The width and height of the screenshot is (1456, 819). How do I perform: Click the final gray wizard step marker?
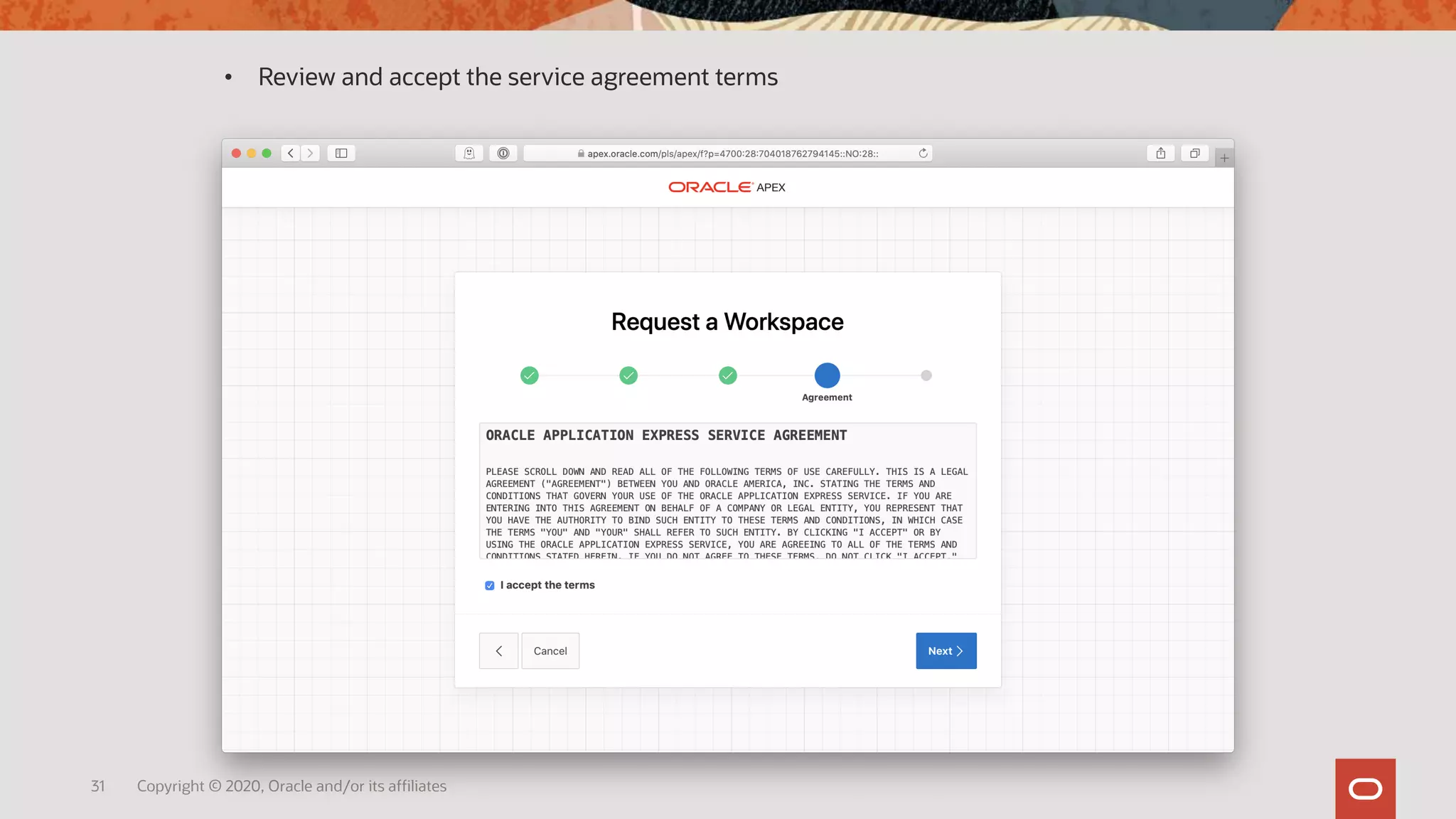[926, 375]
